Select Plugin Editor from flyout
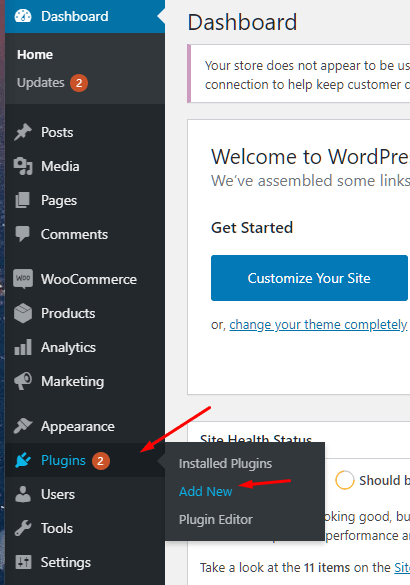 [x=216, y=519]
